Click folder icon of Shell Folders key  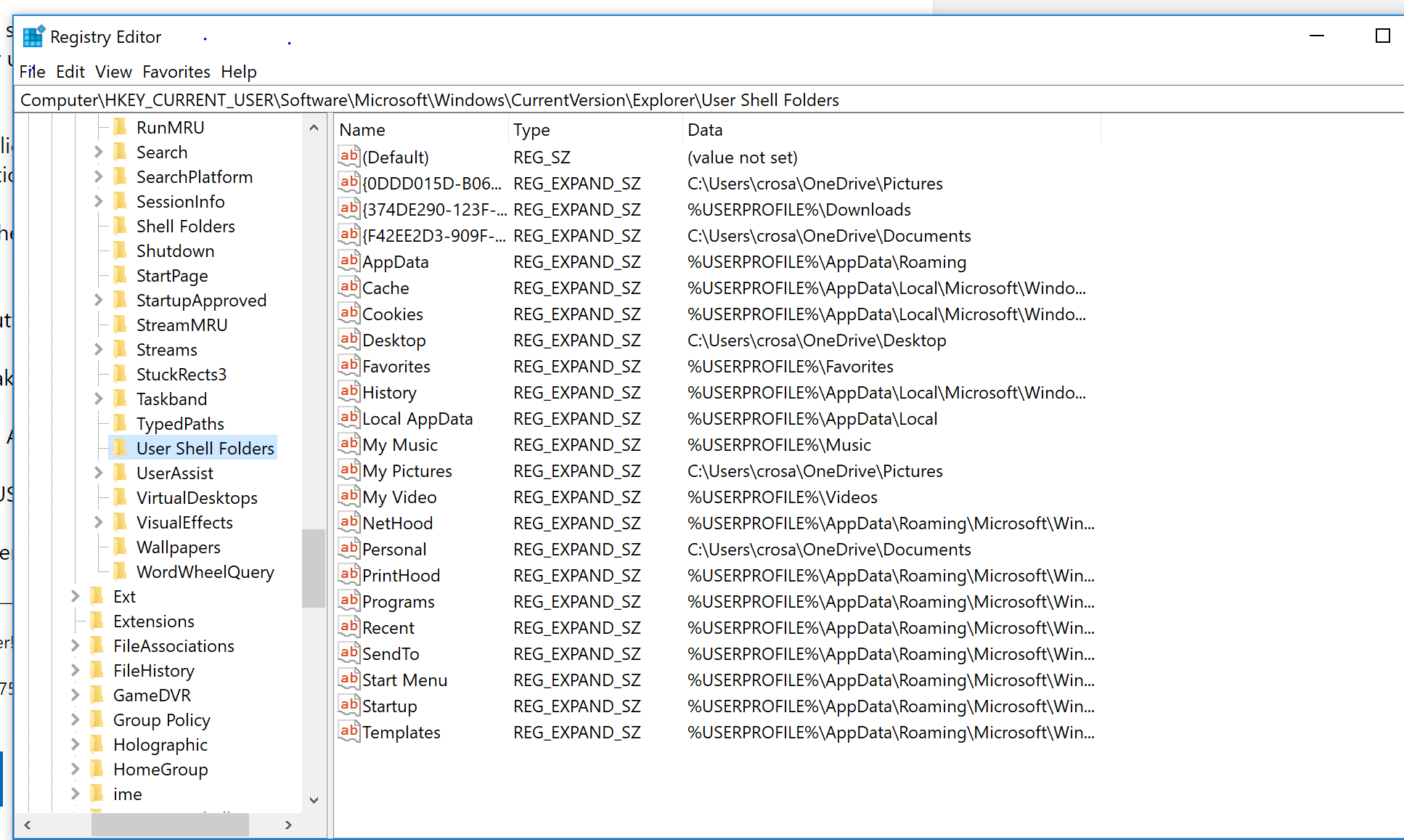[121, 226]
